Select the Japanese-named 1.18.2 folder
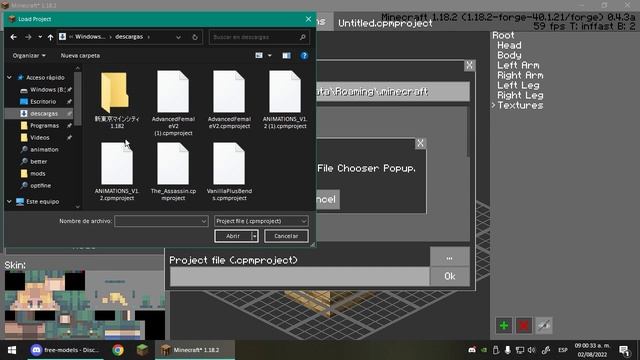This screenshot has height=360, width=640. tap(117, 100)
